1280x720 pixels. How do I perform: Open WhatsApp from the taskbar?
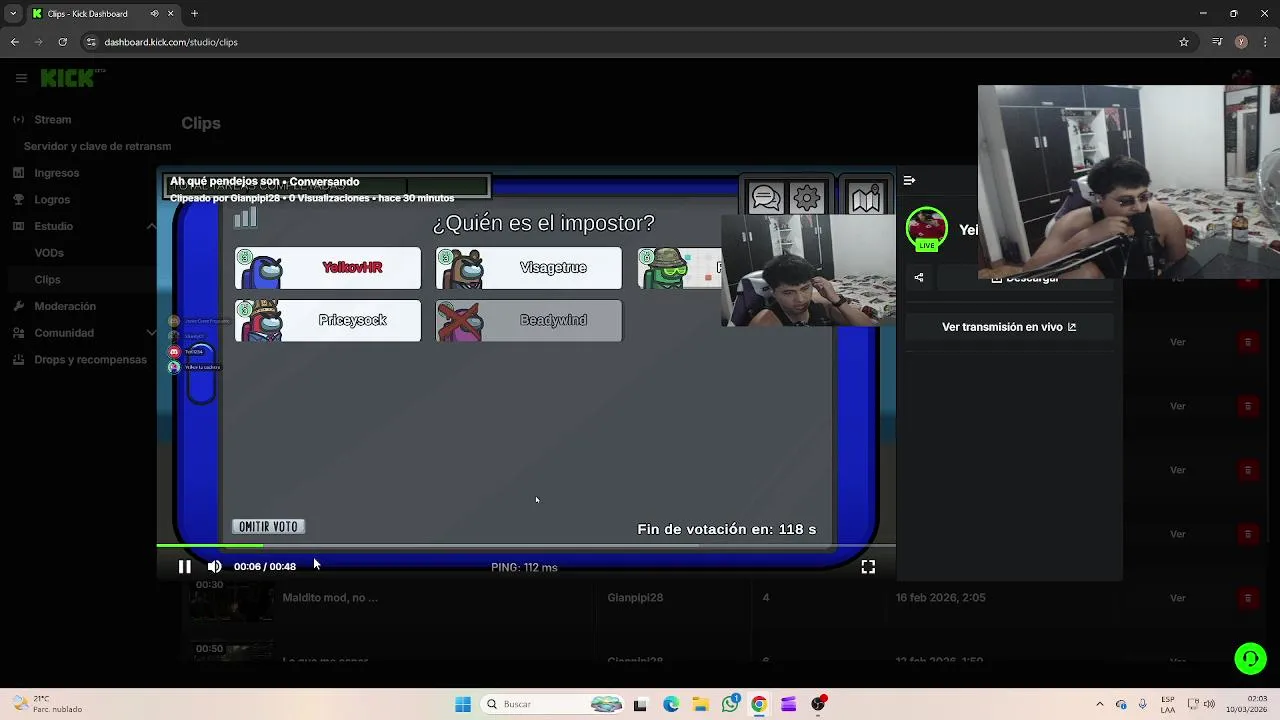click(x=731, y=704)
